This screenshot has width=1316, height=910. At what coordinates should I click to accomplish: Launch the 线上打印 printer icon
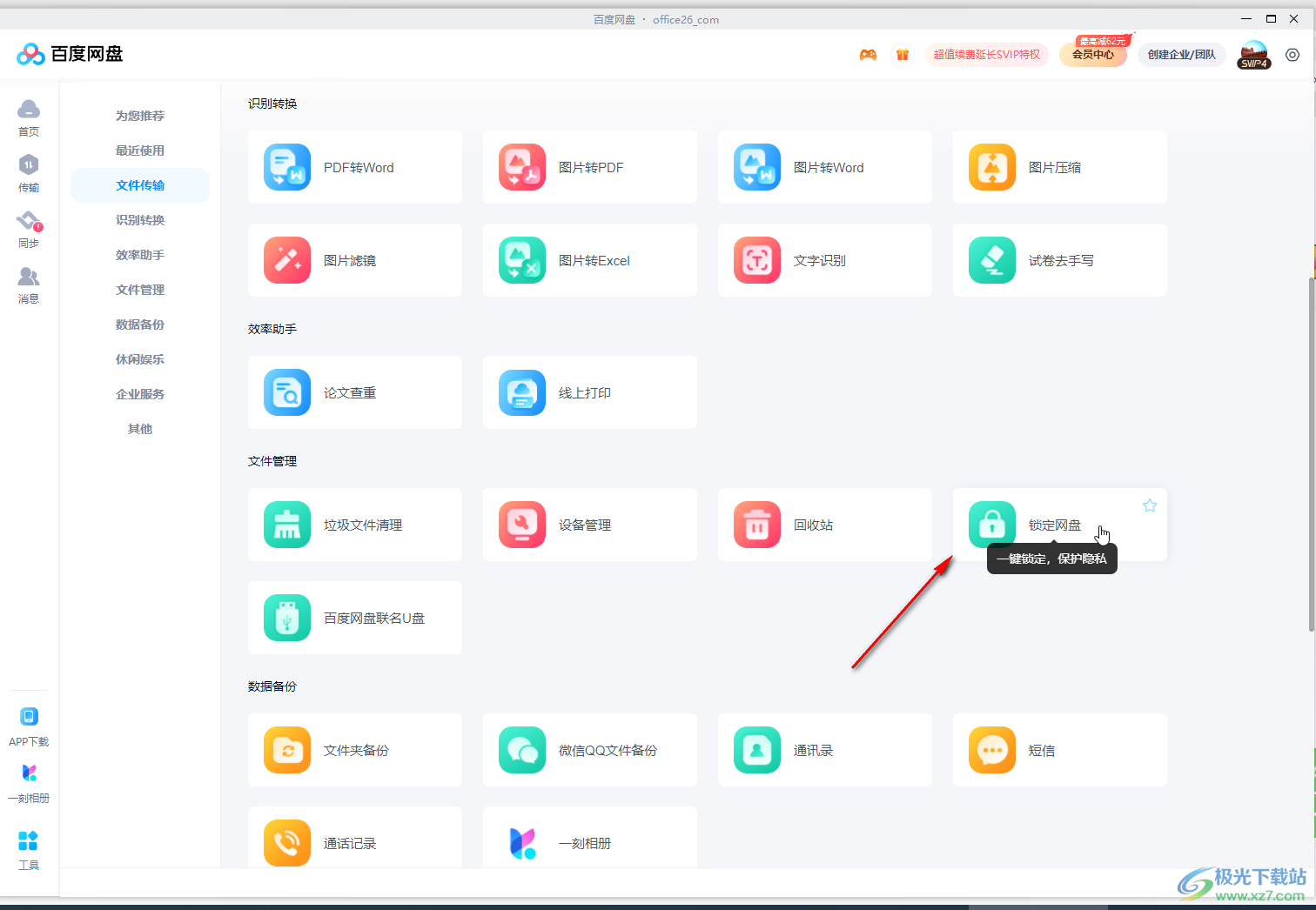522,392
